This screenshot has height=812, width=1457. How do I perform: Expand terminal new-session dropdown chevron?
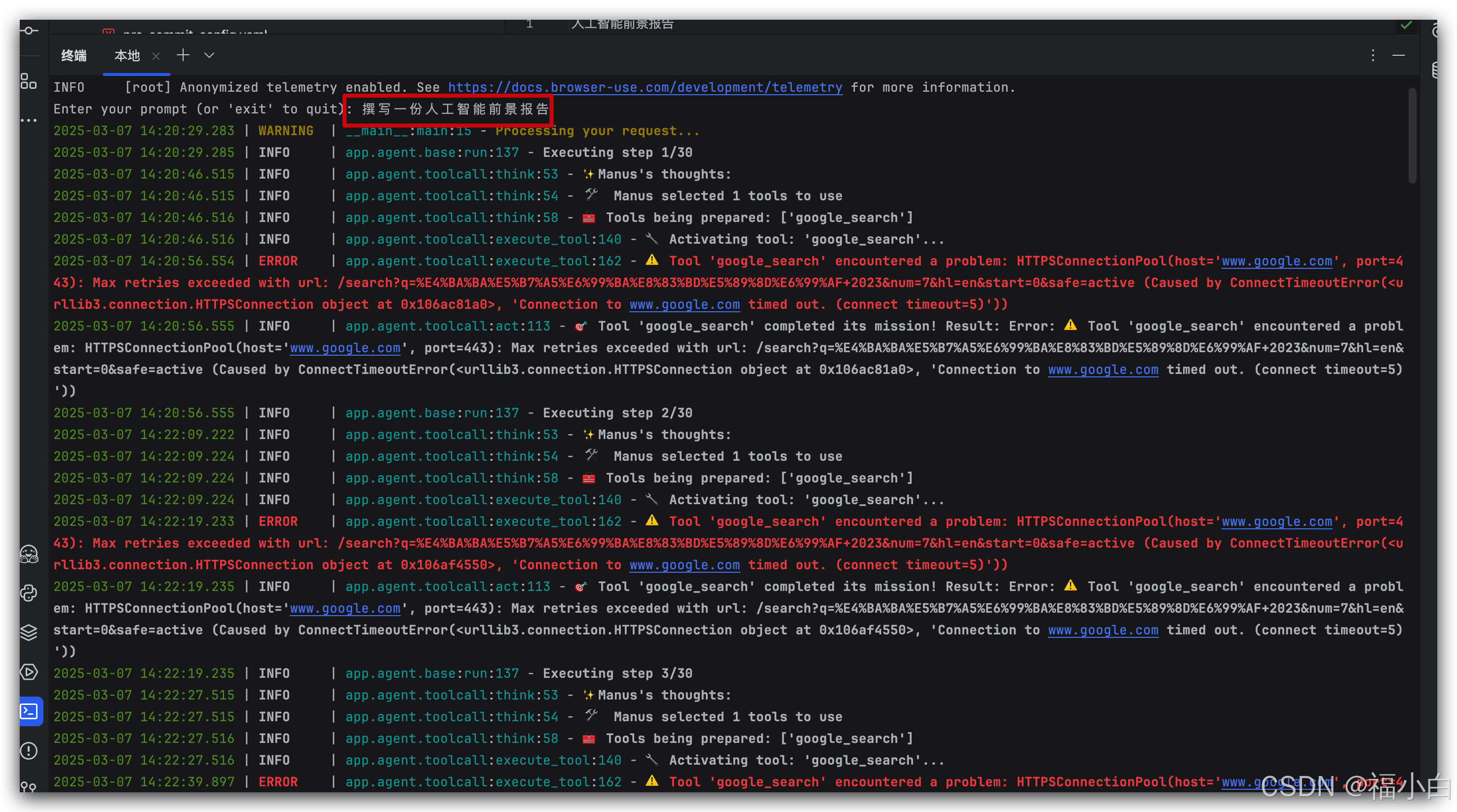point(209,55)
